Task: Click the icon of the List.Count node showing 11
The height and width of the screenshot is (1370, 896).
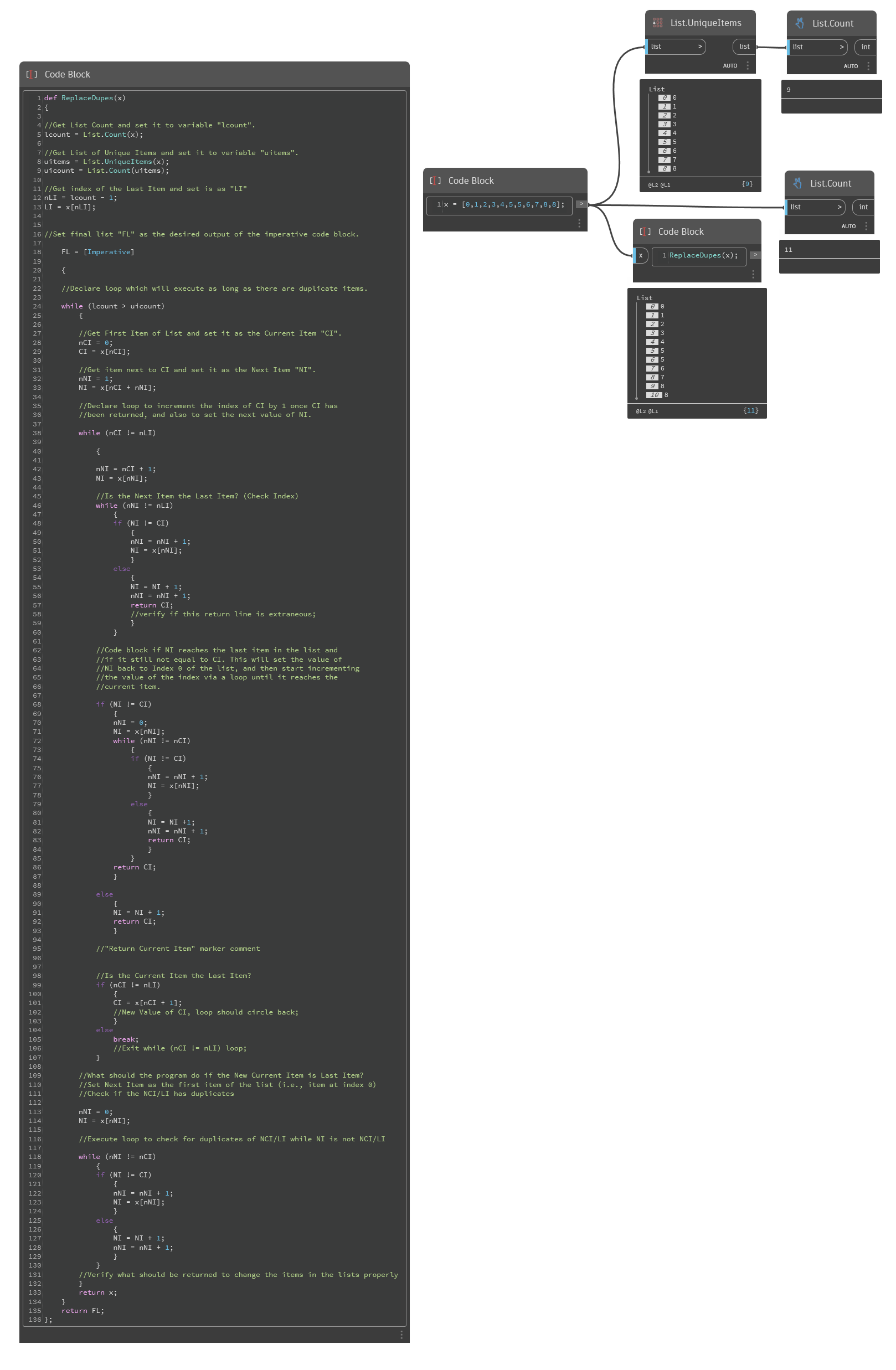Action: pyautogui.click(x=797, y=184)
